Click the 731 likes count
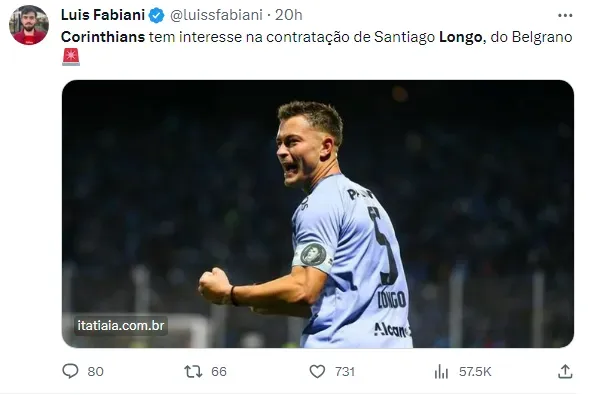The width and height of the screenshot is (595, 395). pos(345,371)
